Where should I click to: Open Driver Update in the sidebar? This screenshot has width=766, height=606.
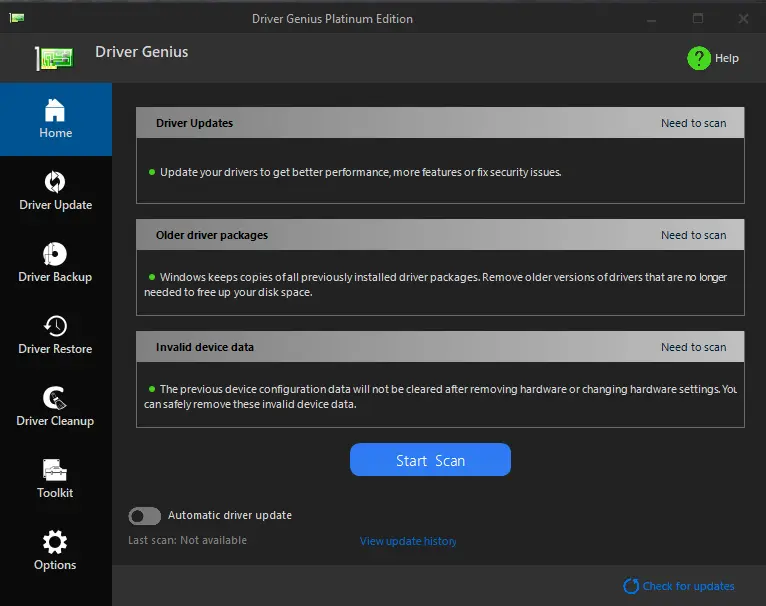(56, 191)
